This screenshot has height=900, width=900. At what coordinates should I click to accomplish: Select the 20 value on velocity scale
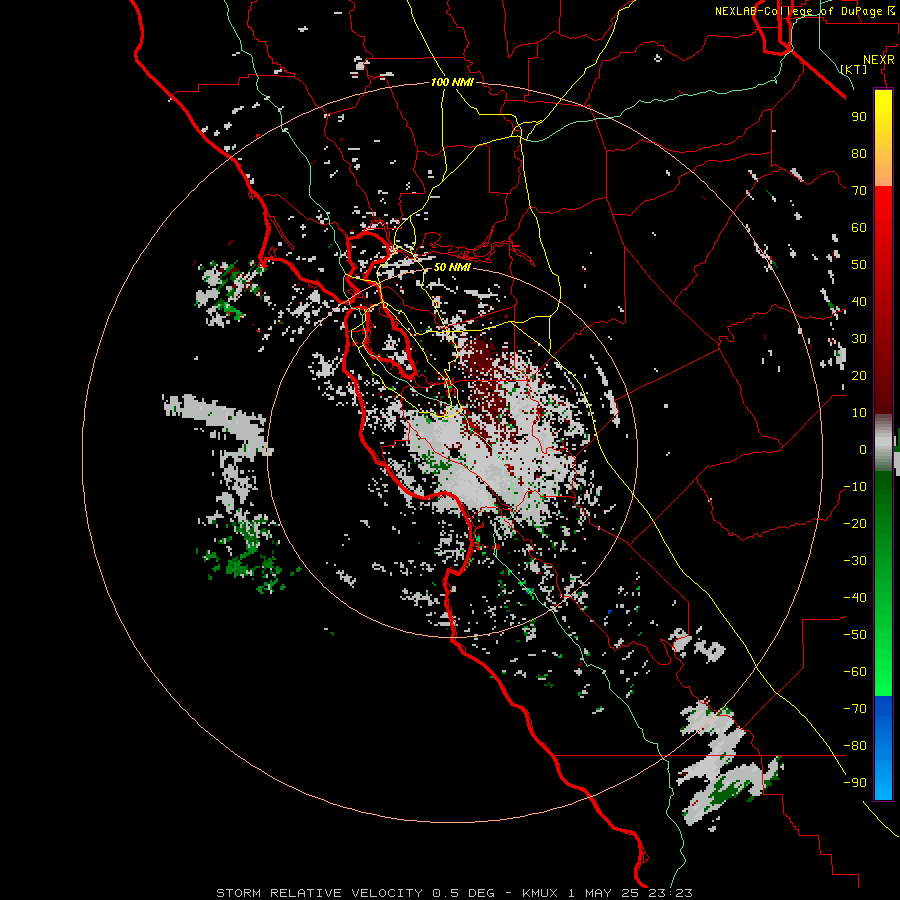(x=859, y=375)
